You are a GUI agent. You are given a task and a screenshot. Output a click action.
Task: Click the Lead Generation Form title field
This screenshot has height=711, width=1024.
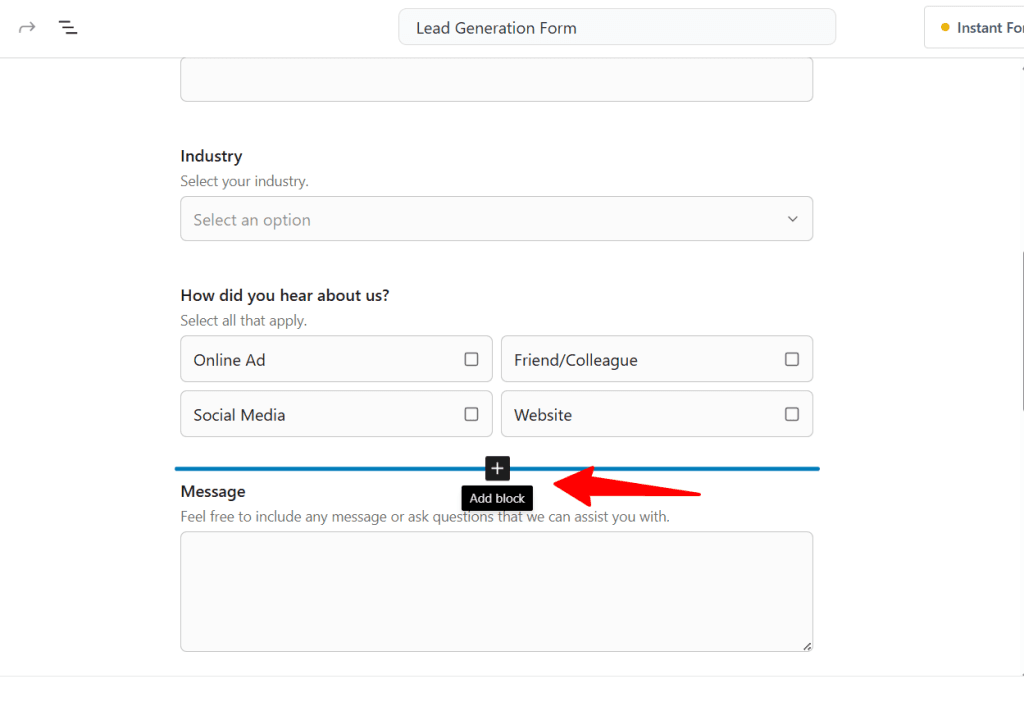pos(616,28)
